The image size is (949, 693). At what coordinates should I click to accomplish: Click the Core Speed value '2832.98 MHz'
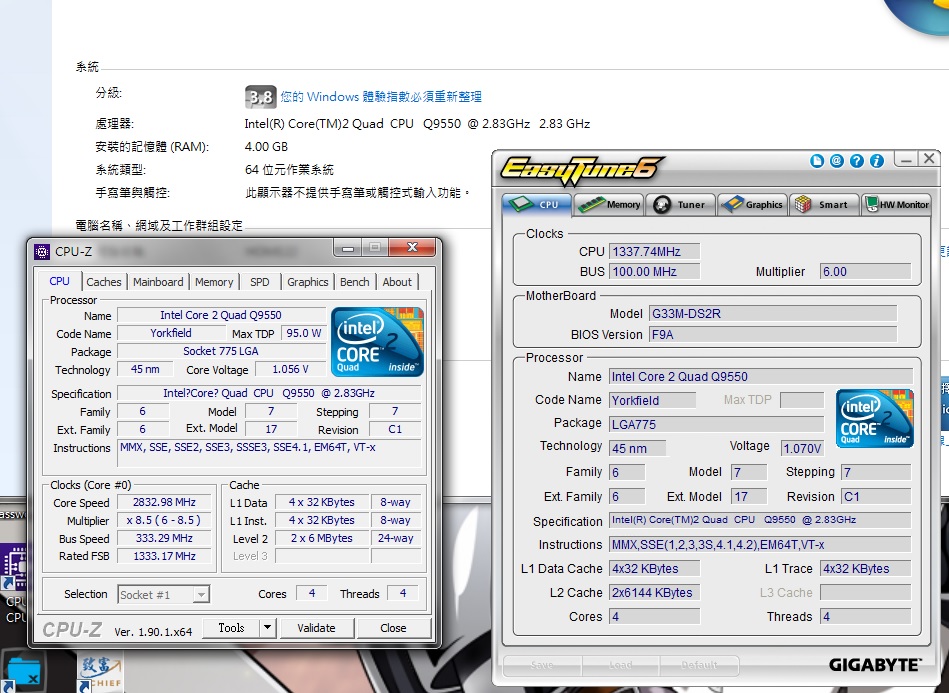164,502
